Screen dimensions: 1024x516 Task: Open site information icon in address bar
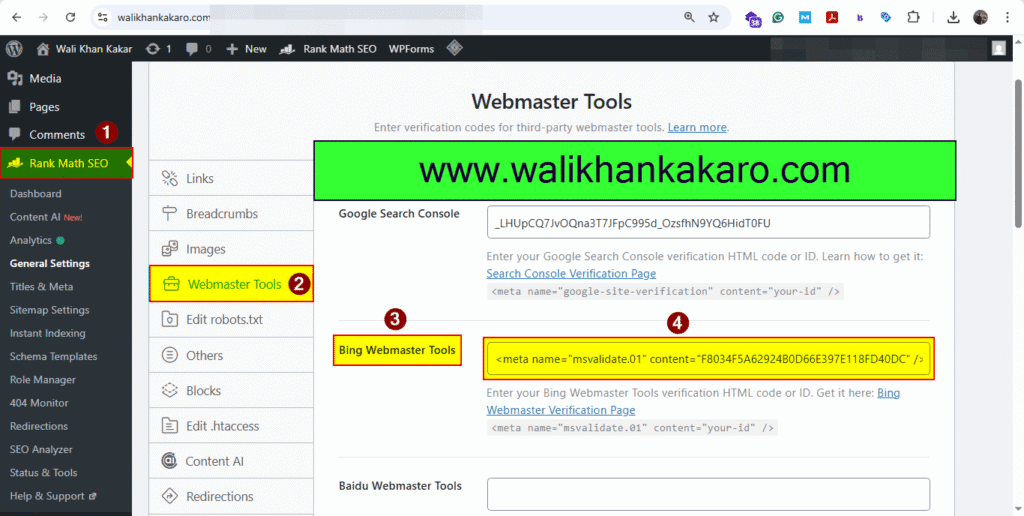[102, 18]
